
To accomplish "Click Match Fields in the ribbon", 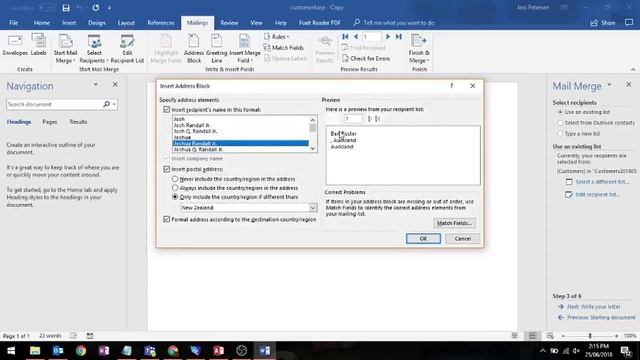I will click(x=284, y=48).
